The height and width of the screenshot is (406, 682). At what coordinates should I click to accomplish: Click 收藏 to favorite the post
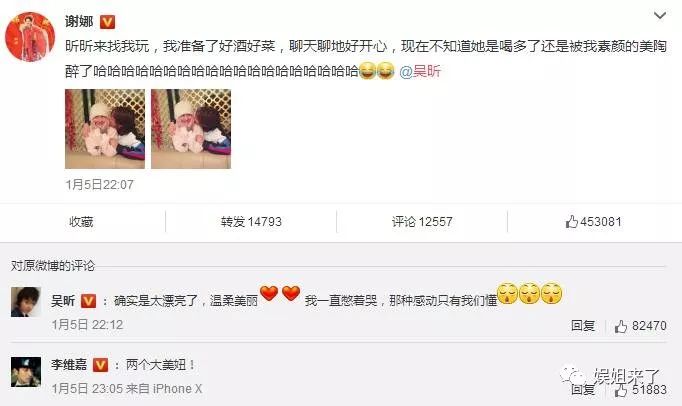click(x=81, y=222)
